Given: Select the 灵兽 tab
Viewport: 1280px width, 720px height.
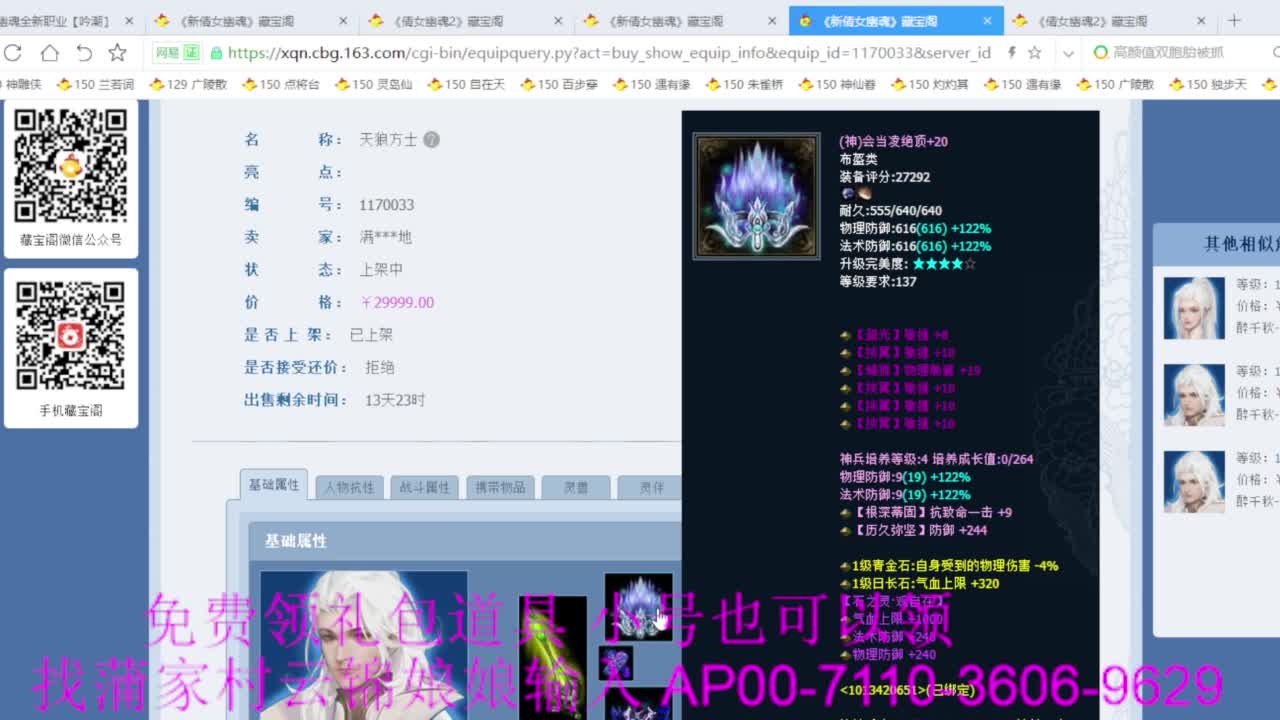Looking at the screenshot, I should point(575,487).
